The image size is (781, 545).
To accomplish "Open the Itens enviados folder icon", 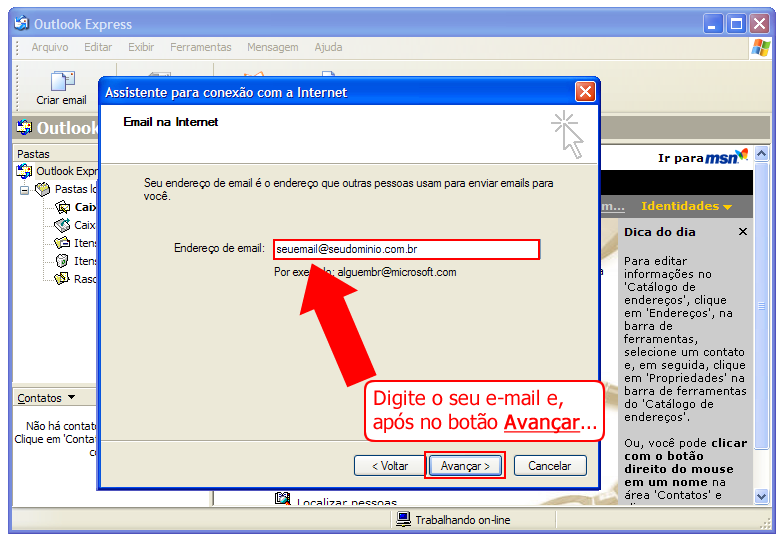I will [62, 243].
